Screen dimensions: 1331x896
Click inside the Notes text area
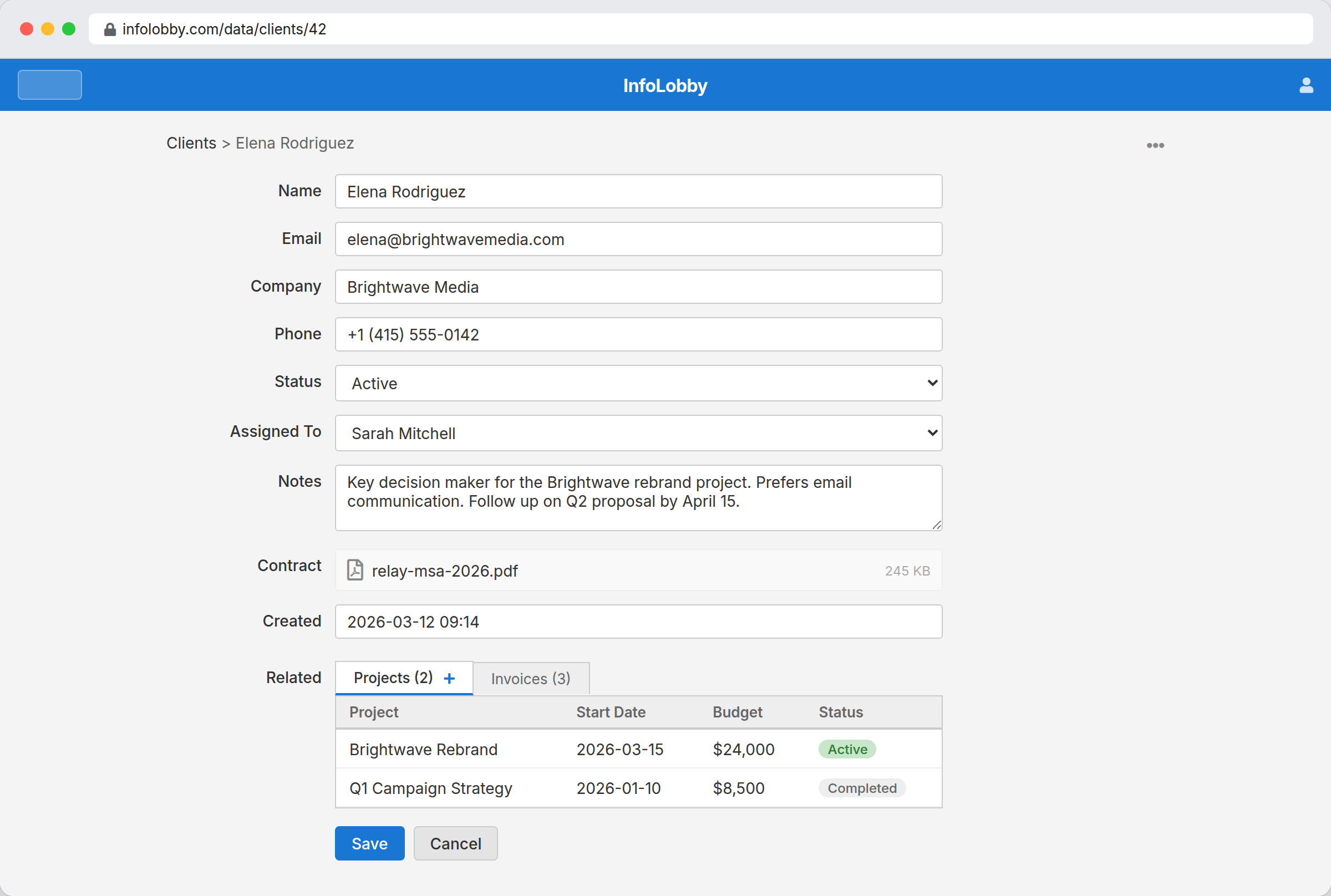coord(637,497)
